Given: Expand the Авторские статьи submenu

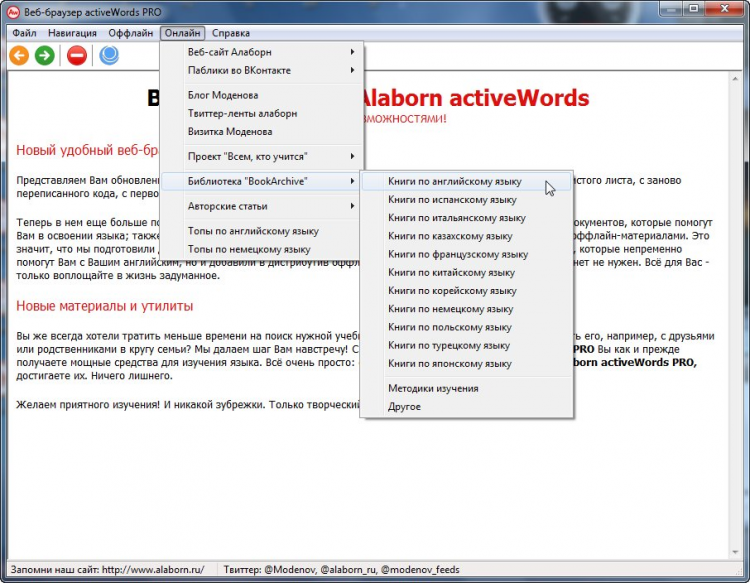Looking at the screenshot, I should [x=262, y=206].
